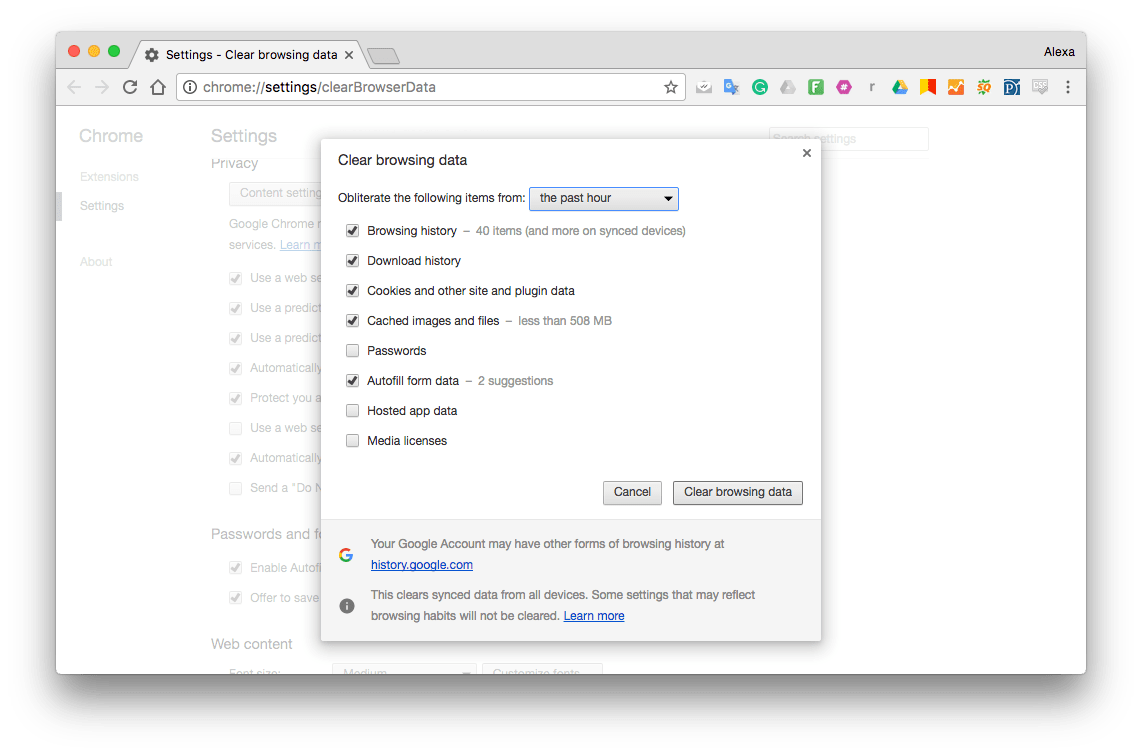The height and width of the screenshot is (754, 1142).
Task: Open the 'the past hour' time range dropdown
Action: coord(604,198)
